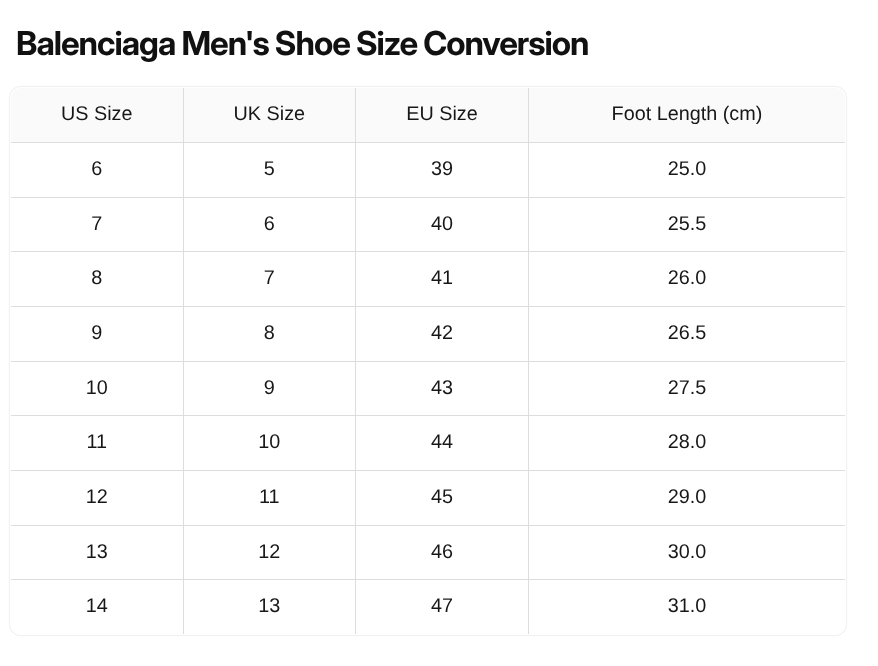This screenshot has width=878, height=666.
Task: Select EU size 44 cell
Action: [442, 442]
